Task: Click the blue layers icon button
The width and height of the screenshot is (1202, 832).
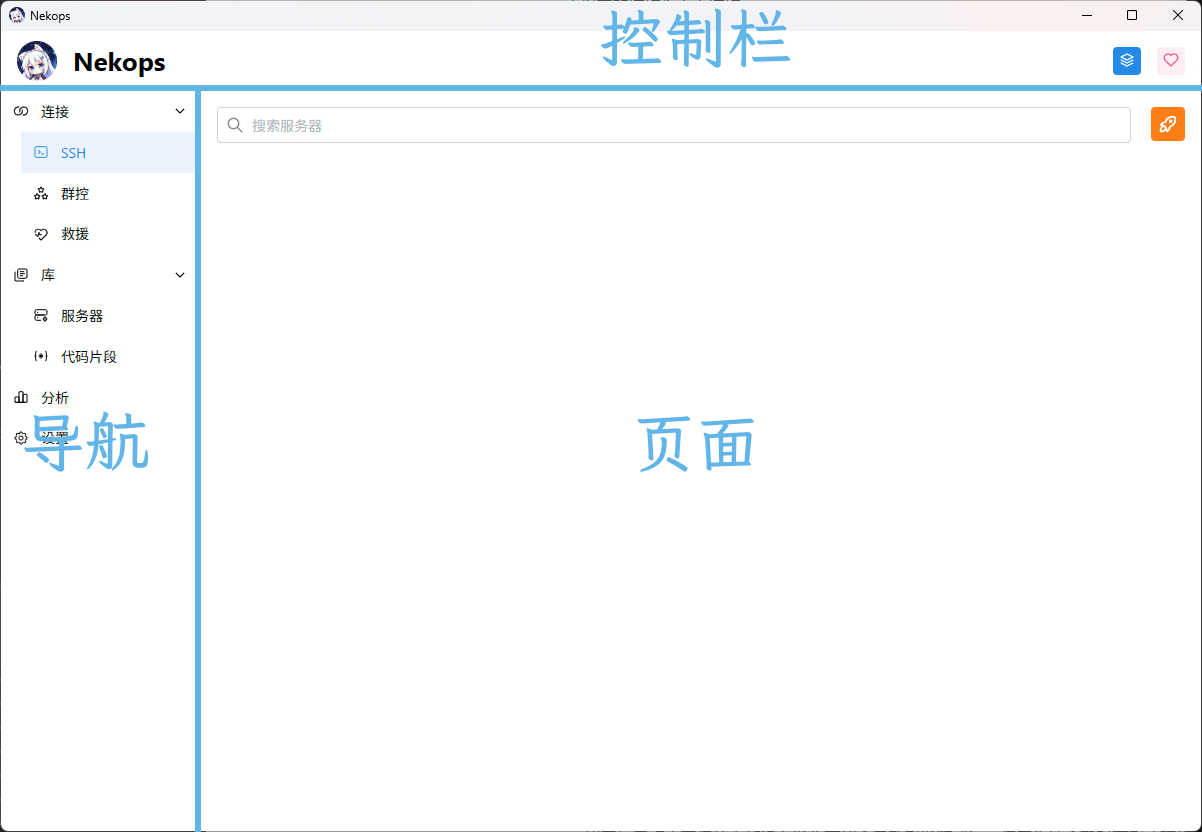Action: coord(1127,61)
